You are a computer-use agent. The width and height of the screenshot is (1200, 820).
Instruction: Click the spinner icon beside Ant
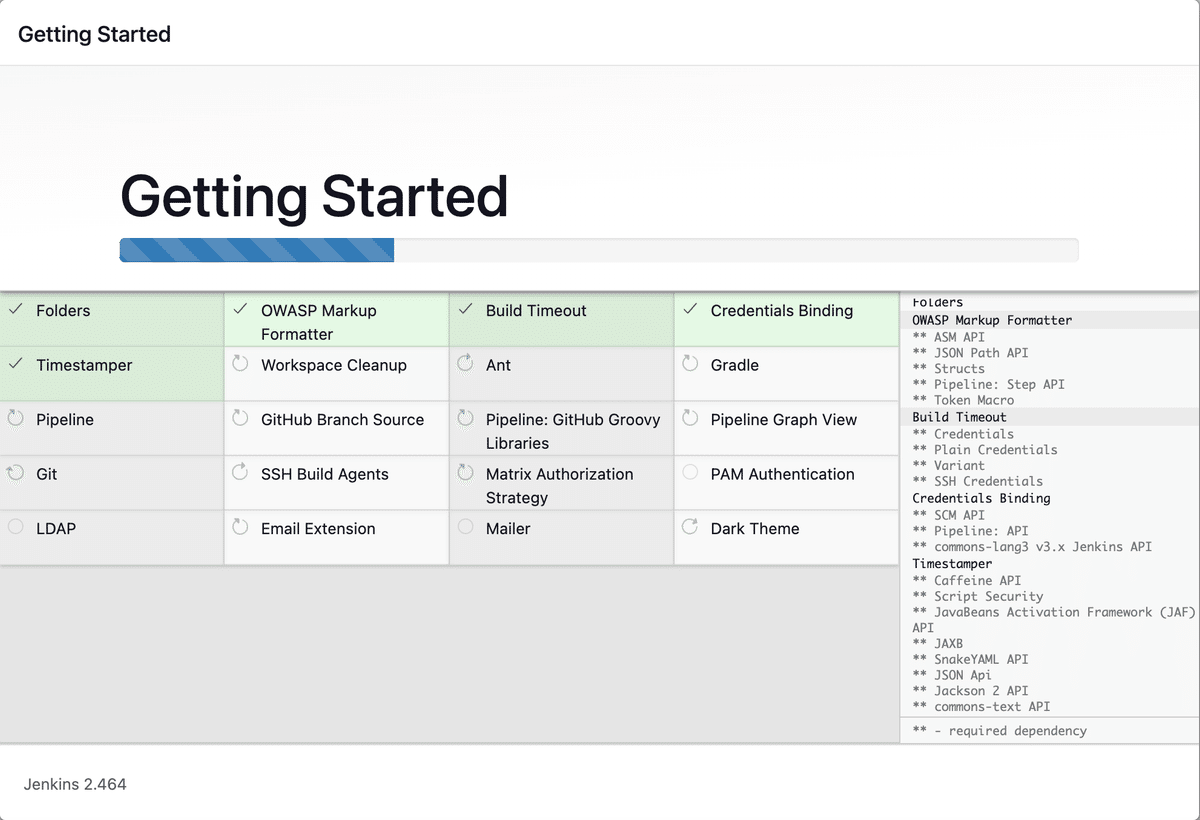(465, 363)
